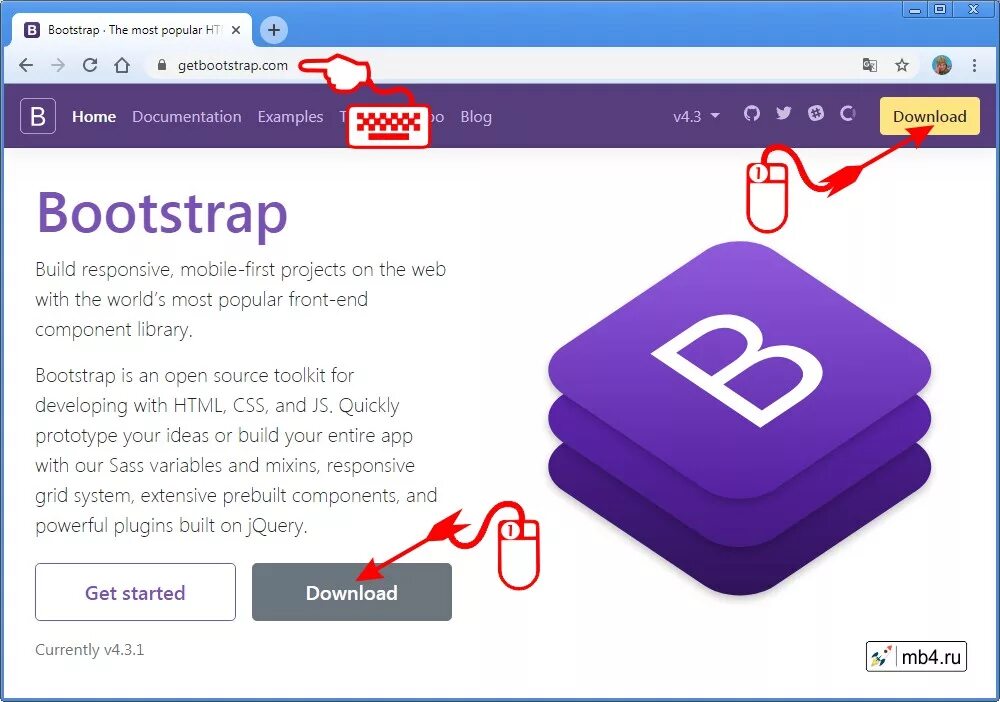
Task: Open the Open Collective icon link
Action: (x=848, y=113)
